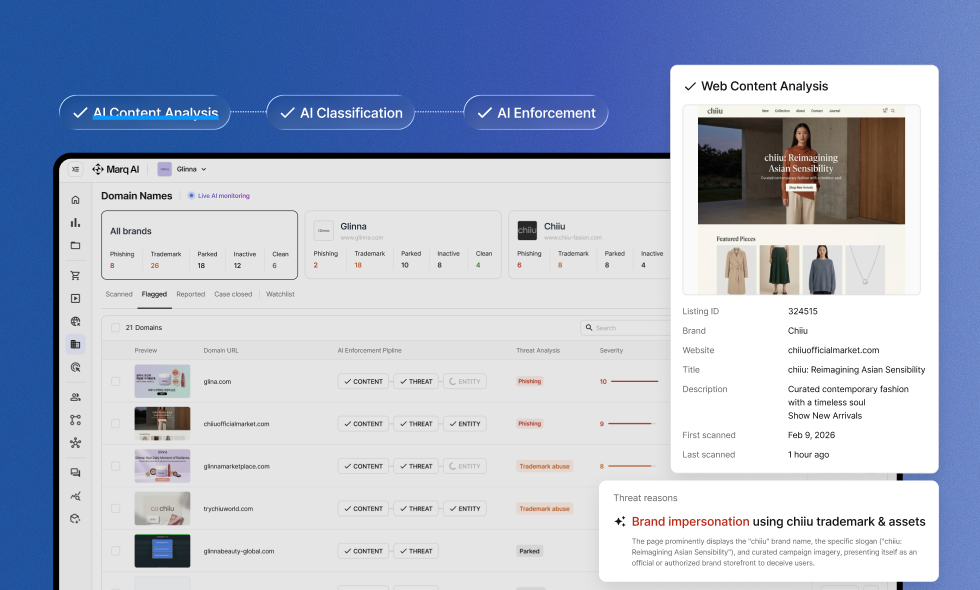This screenshot has height=590, width=980.
Task: Click the Severity column header
Action: (x=611, y=351)
